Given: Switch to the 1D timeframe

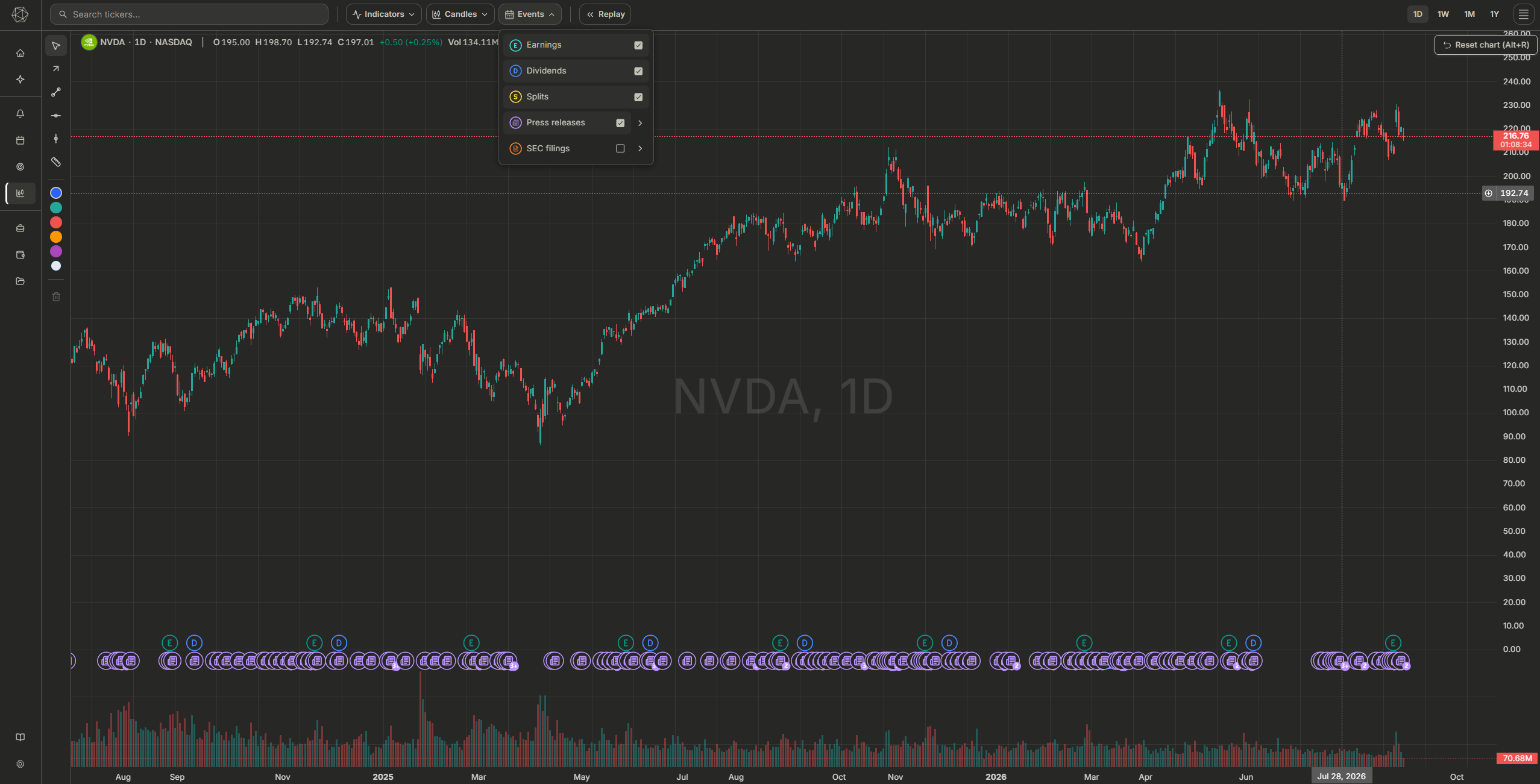Looking at the screenshot, I should 1418,14.
